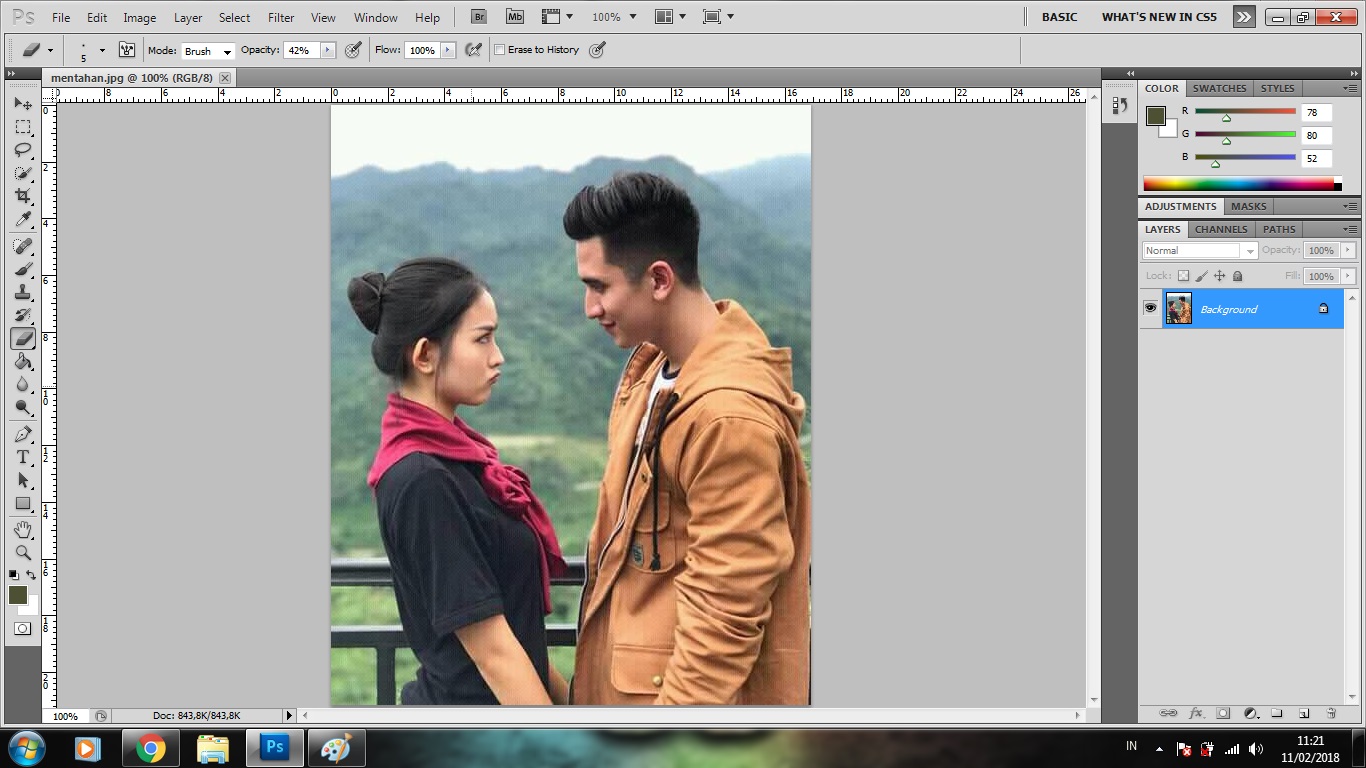
Task: Enable the Erase to History checkbox
Action: point(500,49)
